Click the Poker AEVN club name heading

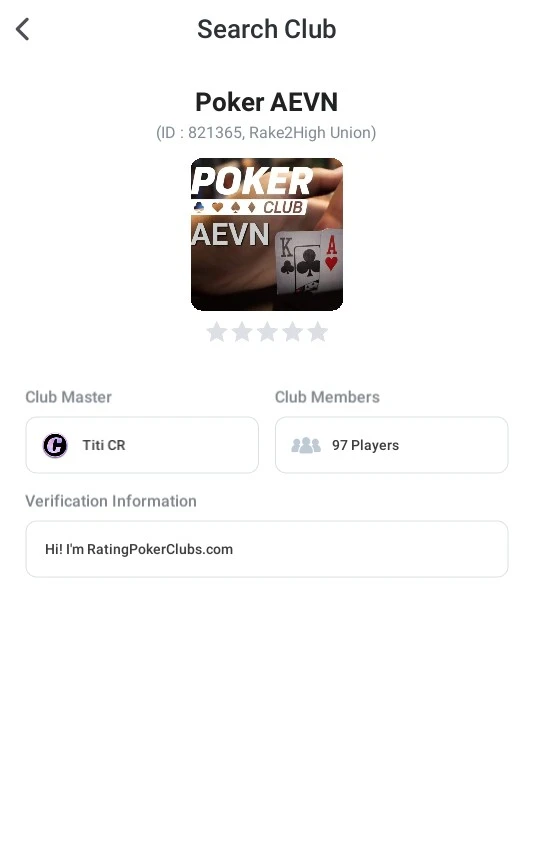pos(266,102)
